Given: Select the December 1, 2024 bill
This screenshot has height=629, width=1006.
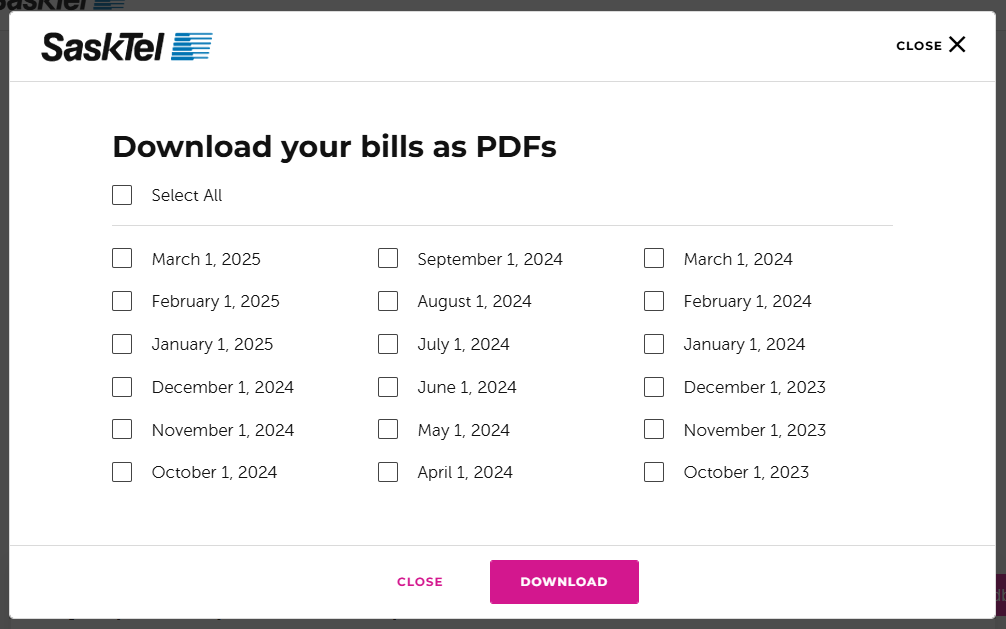Looking at the screenshot, I should click(122, 387).
